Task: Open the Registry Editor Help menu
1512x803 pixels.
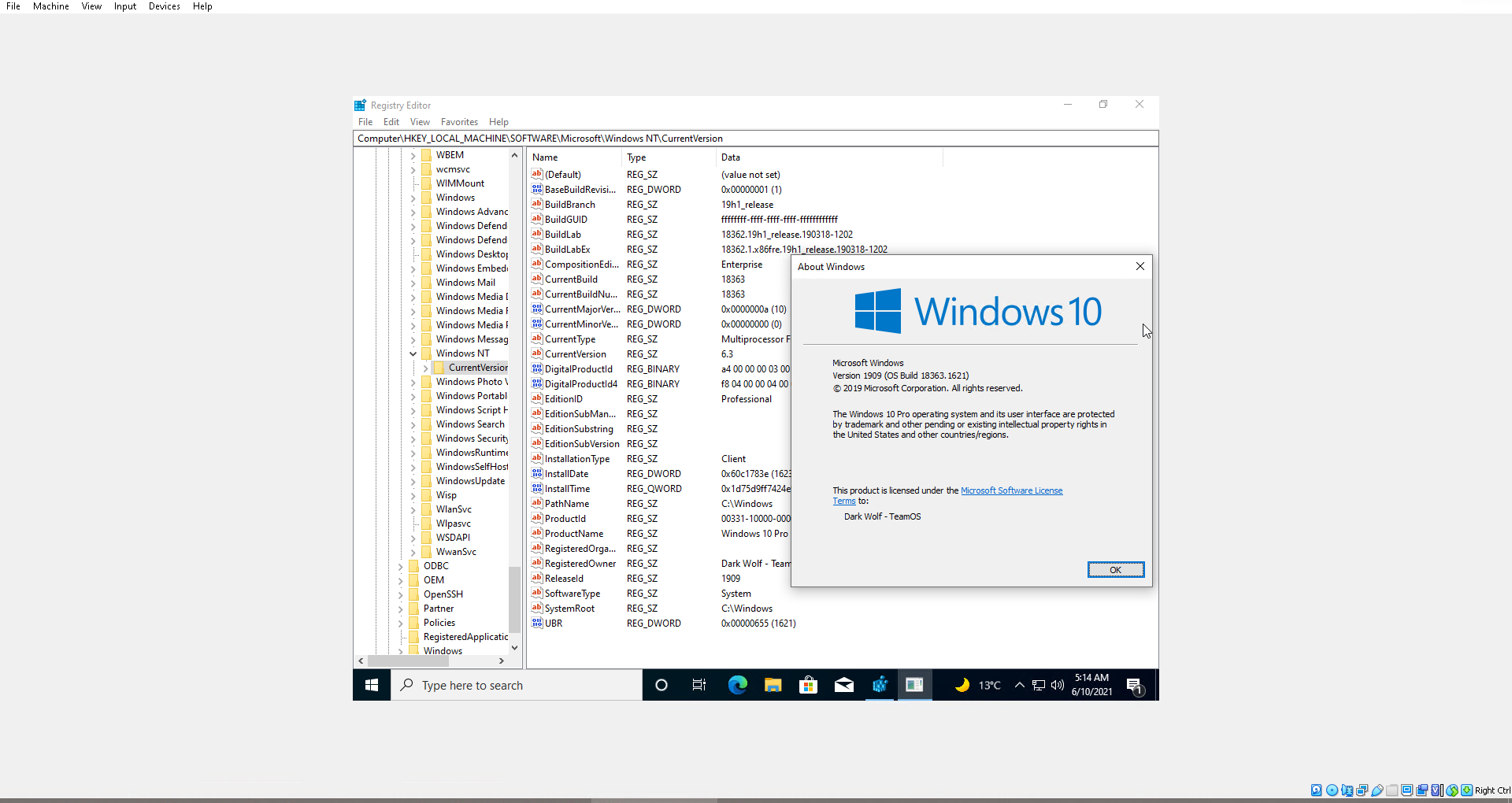Action: pos(498,122)
